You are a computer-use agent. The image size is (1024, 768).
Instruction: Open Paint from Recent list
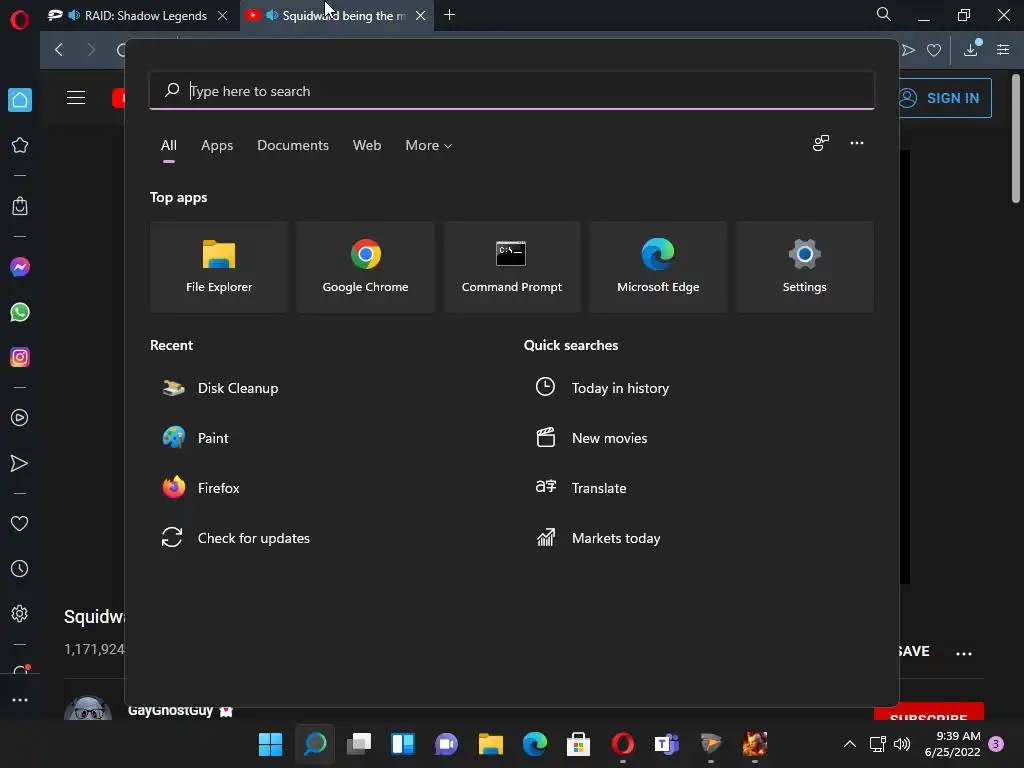tap(196, 438)
